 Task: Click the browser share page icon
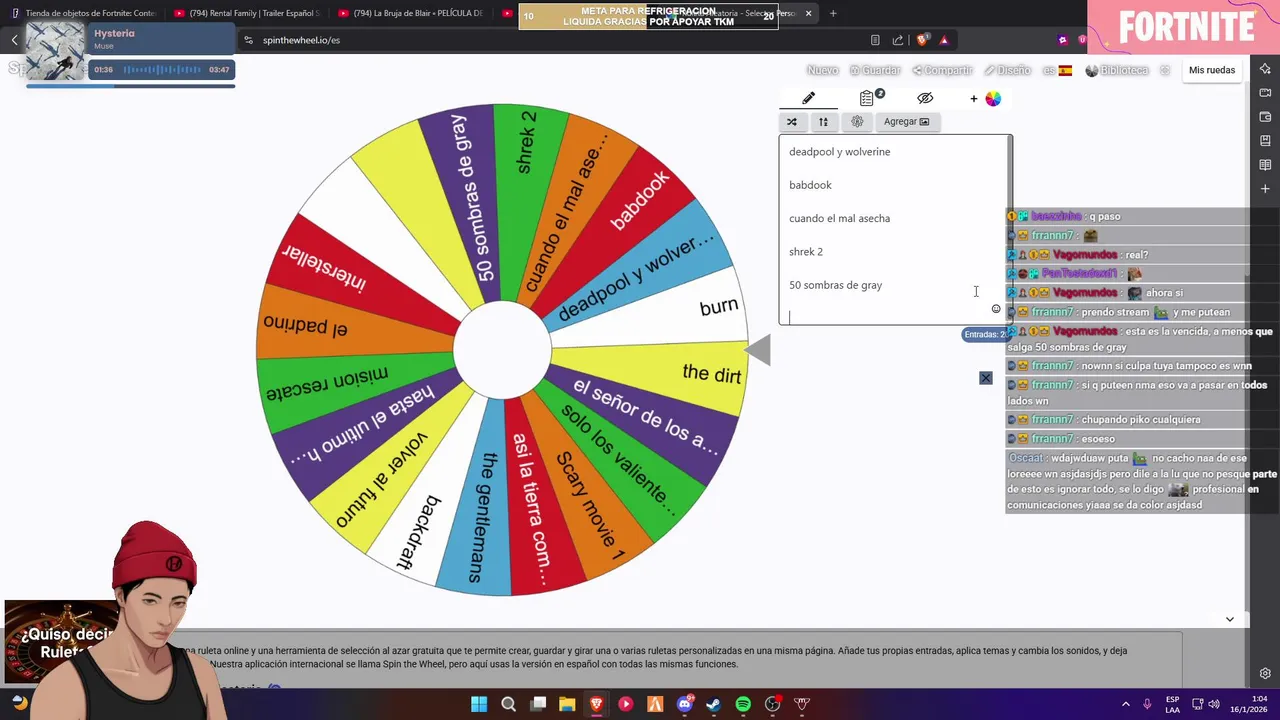897,40
